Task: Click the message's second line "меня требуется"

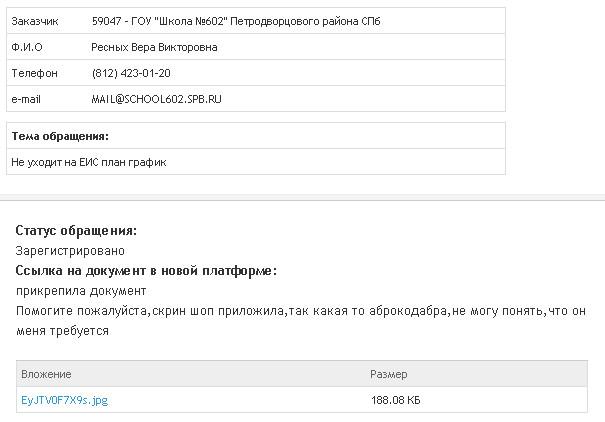Action: (62, 331)
